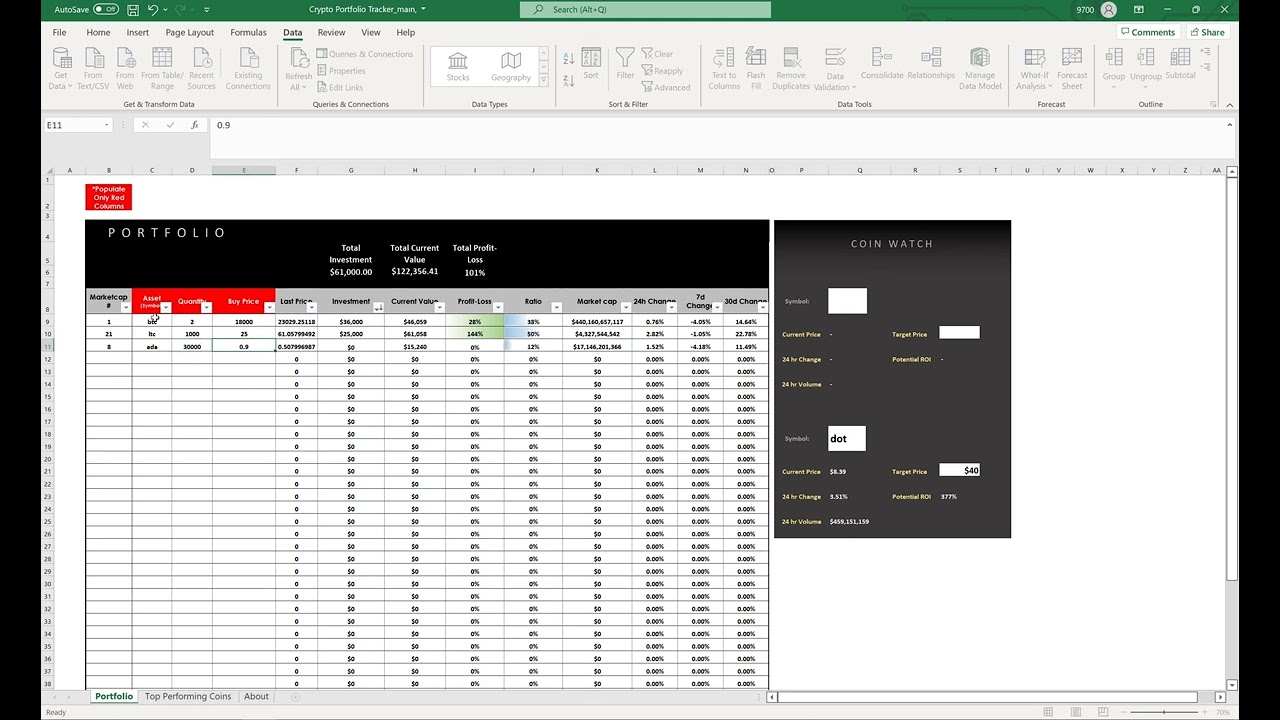Open Buy Price column filter dropdown
The height and width of the screenshot is (720, 1280).
[x=269, y=307]
